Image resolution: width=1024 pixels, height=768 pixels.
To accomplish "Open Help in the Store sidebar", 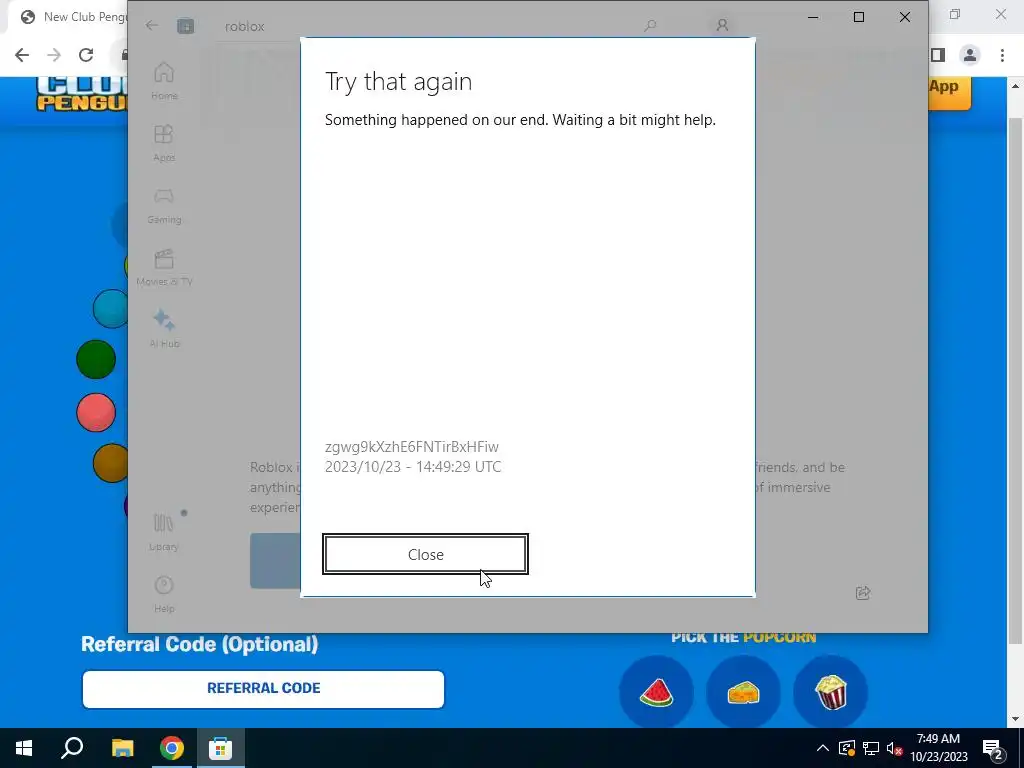I will click(x=164, y=594).
